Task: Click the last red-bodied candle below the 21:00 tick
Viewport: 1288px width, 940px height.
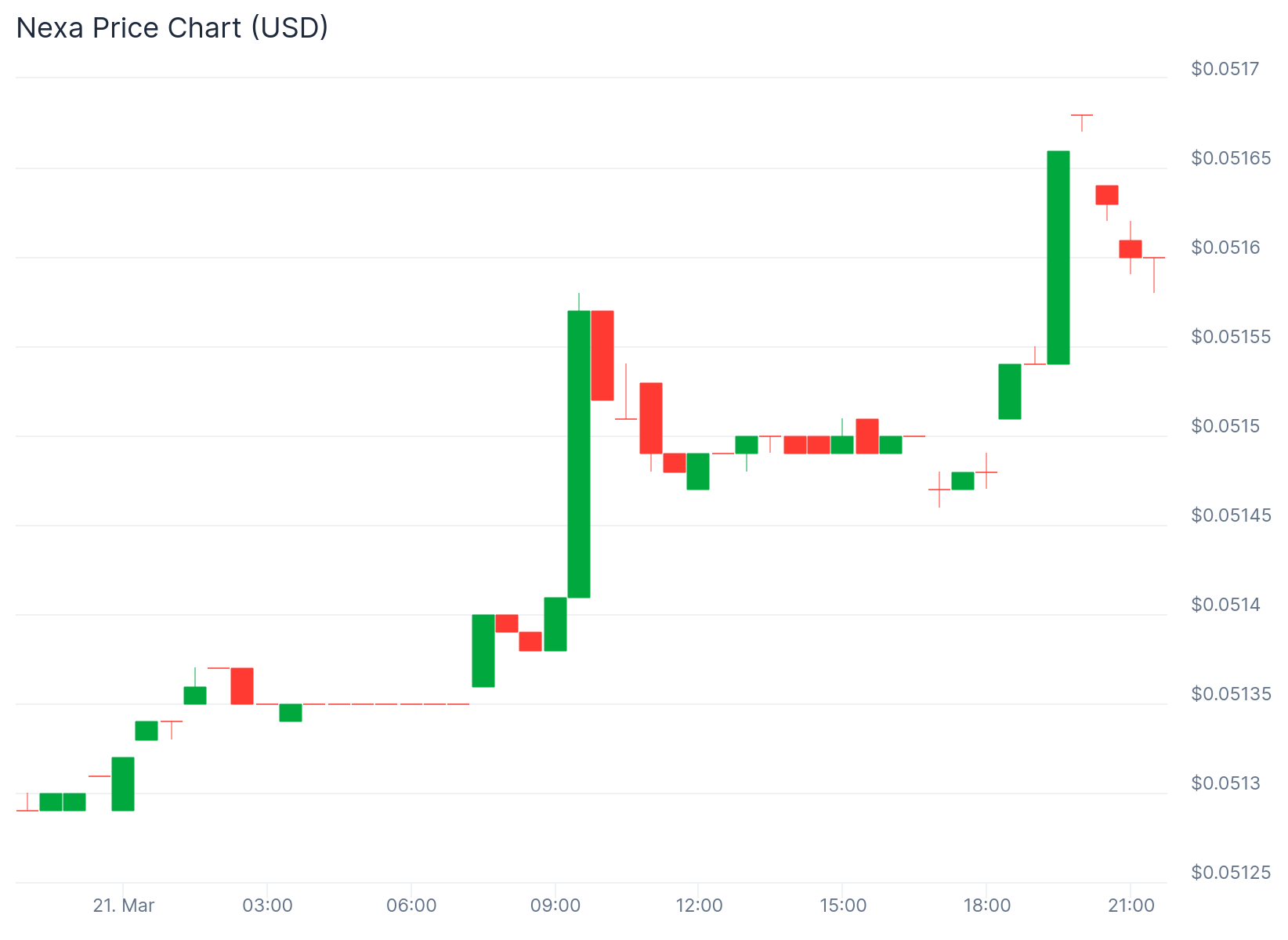Action: 1131,249
